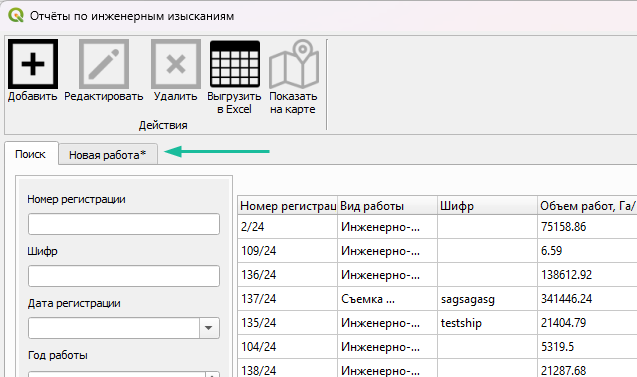Focus the Шифр search field

coord(124,276)
